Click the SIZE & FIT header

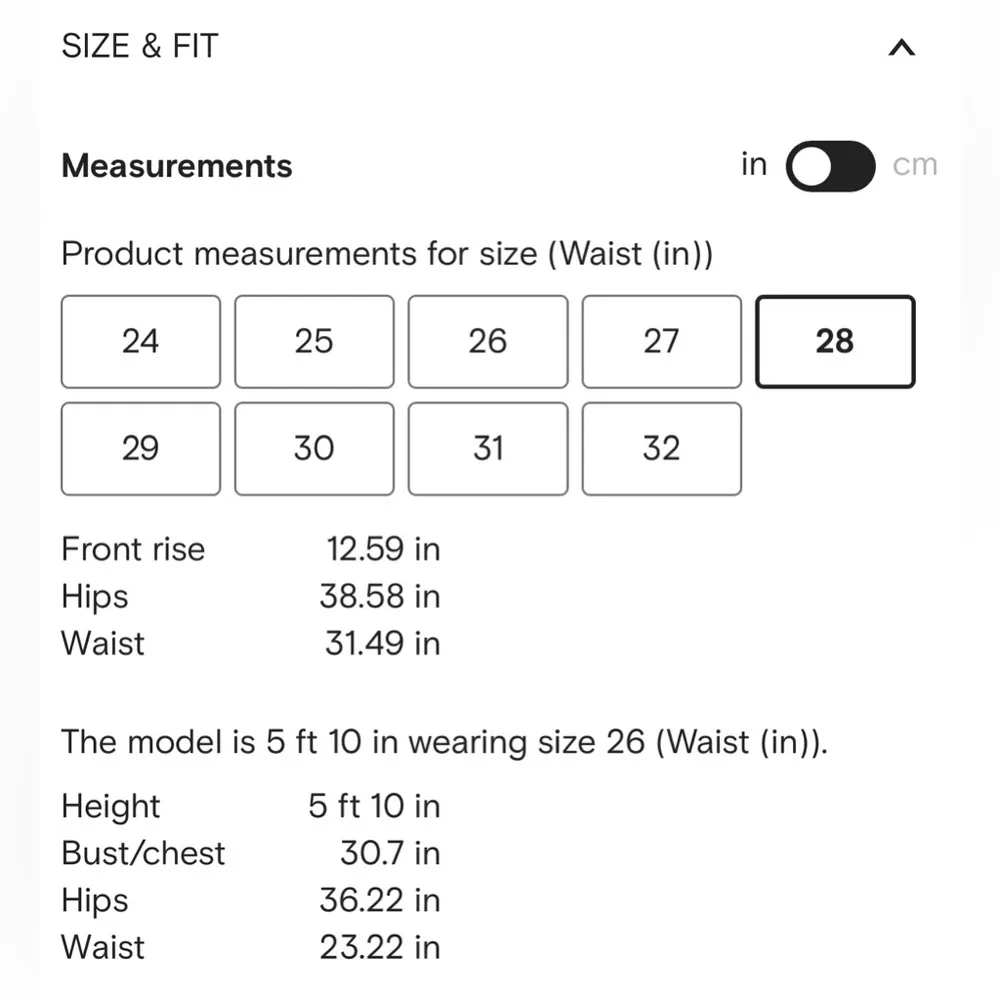139,45
